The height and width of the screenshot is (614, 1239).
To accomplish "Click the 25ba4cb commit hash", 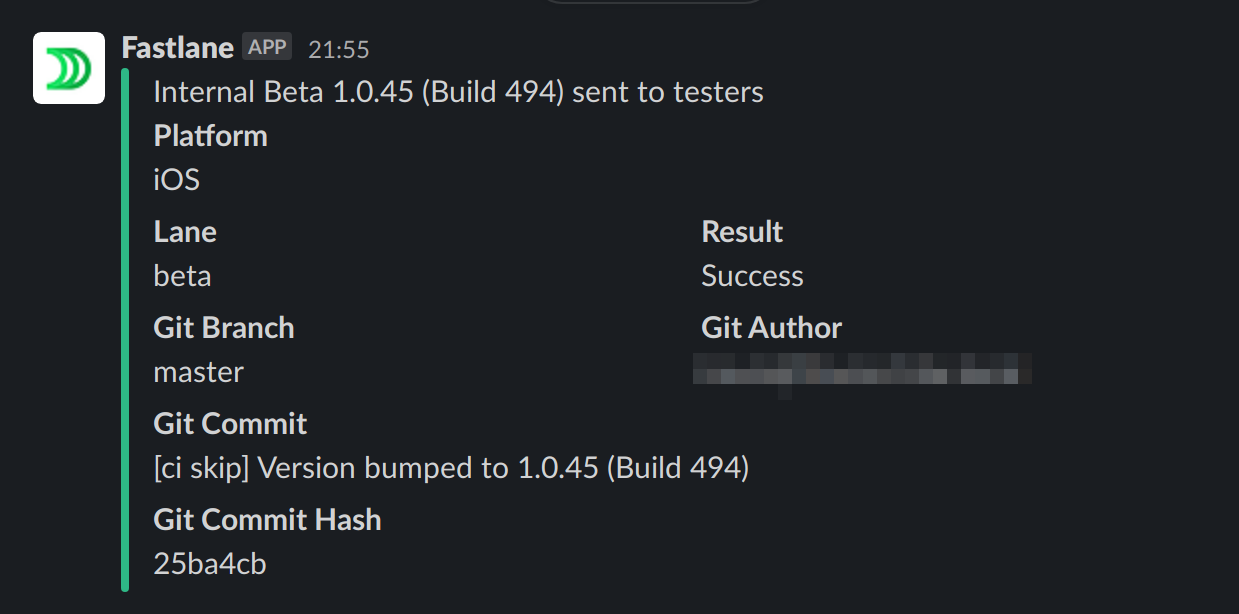I will point(210,564).
